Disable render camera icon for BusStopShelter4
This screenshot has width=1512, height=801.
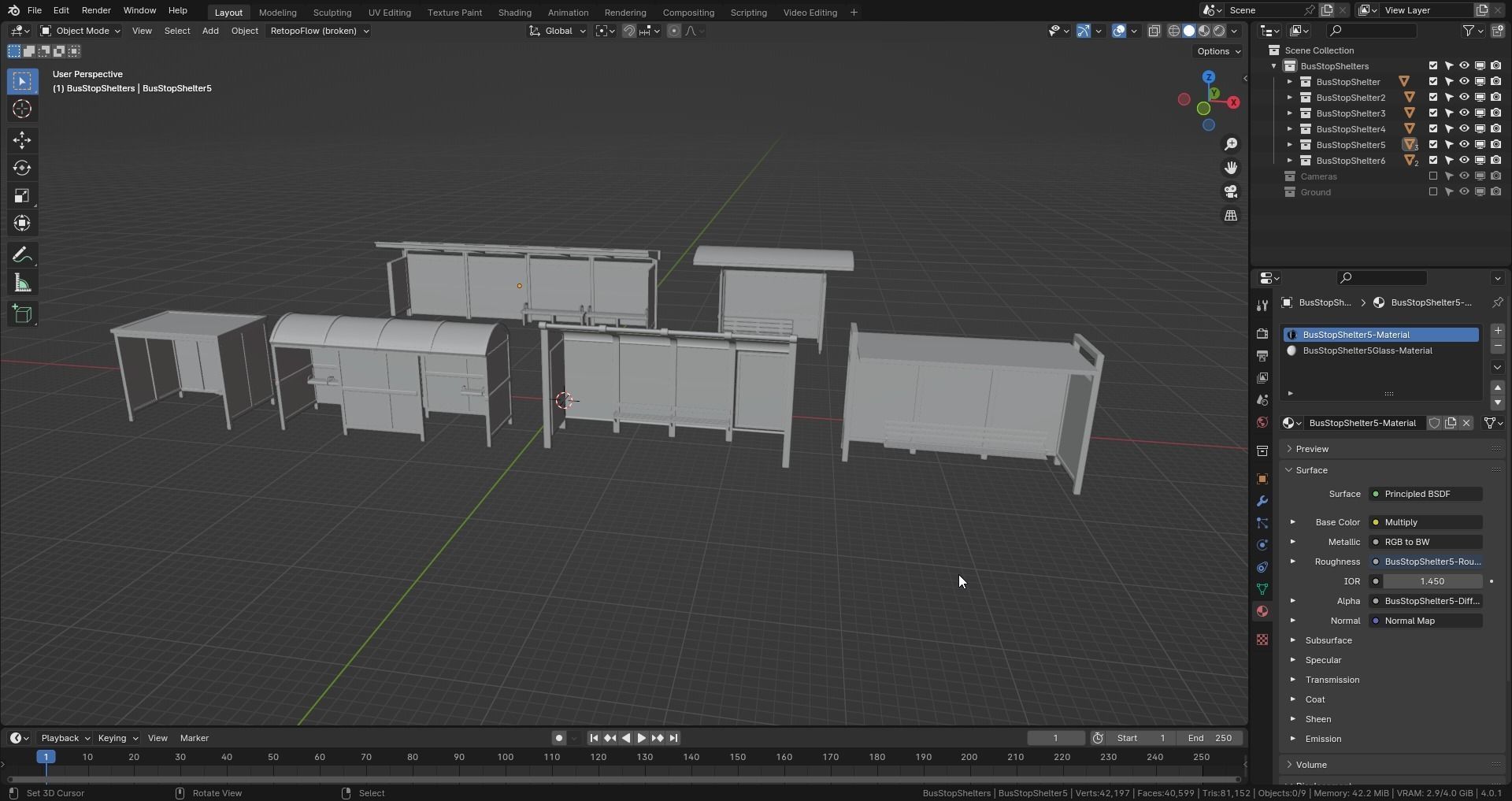1495,129
